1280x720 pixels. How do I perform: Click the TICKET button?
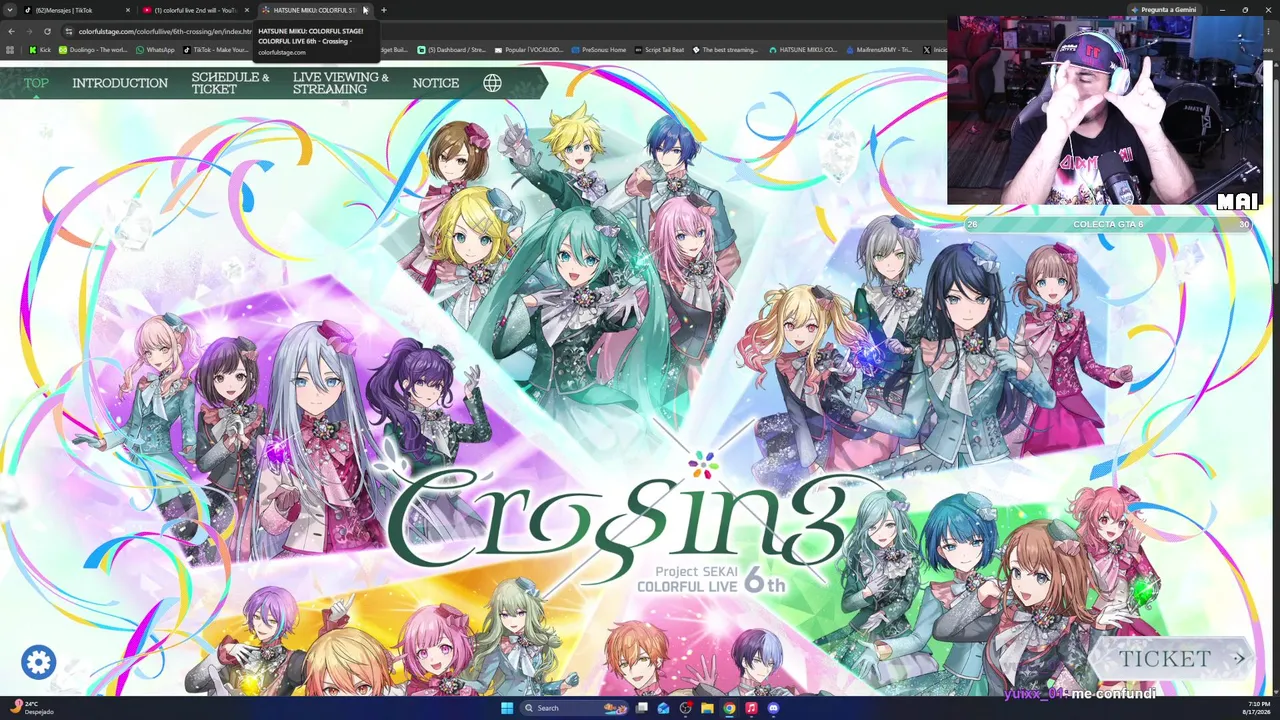1171,659
